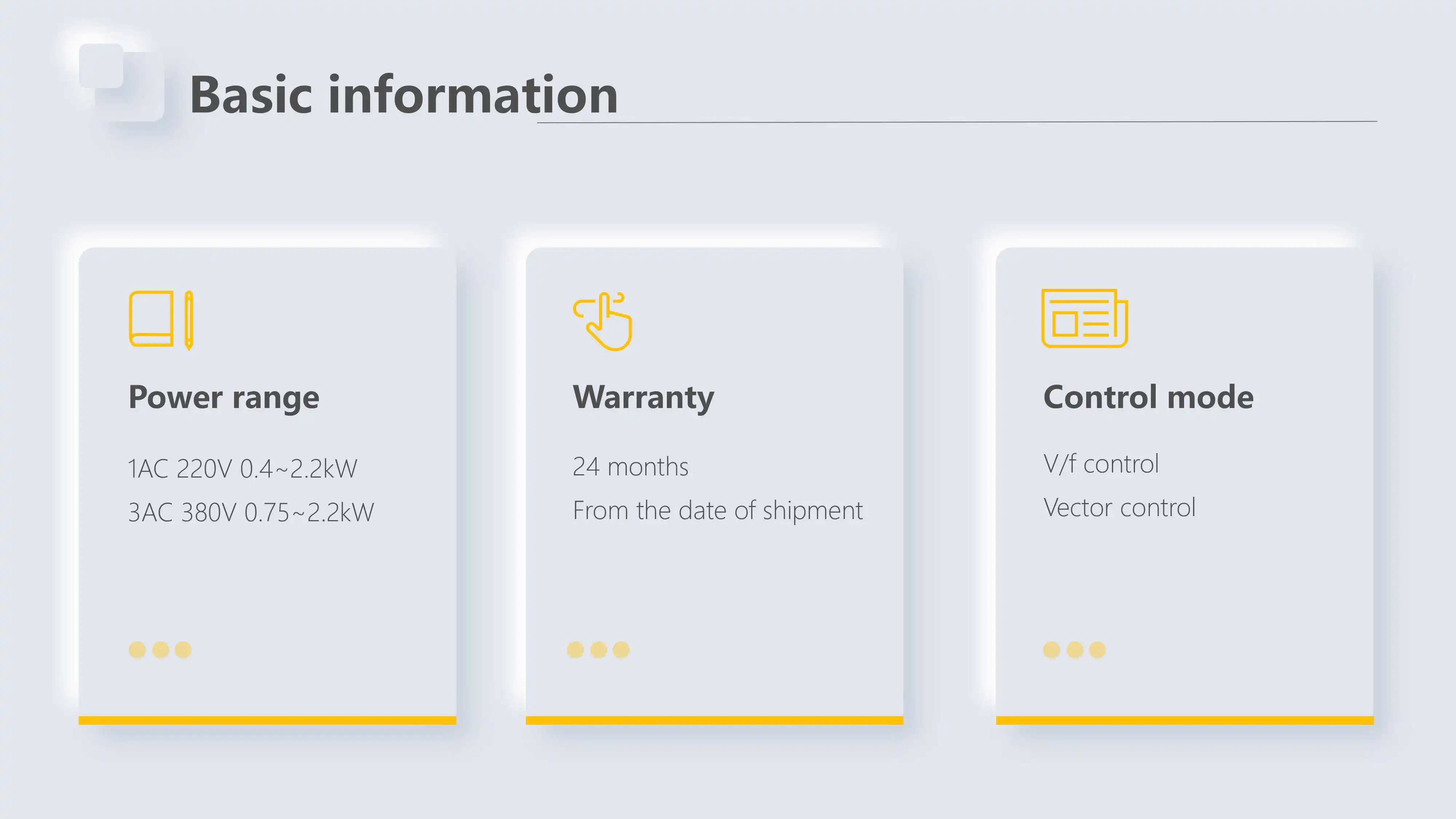Click three yellow dots in Control mode card

pyautogui.click(x=1074, y=649)
